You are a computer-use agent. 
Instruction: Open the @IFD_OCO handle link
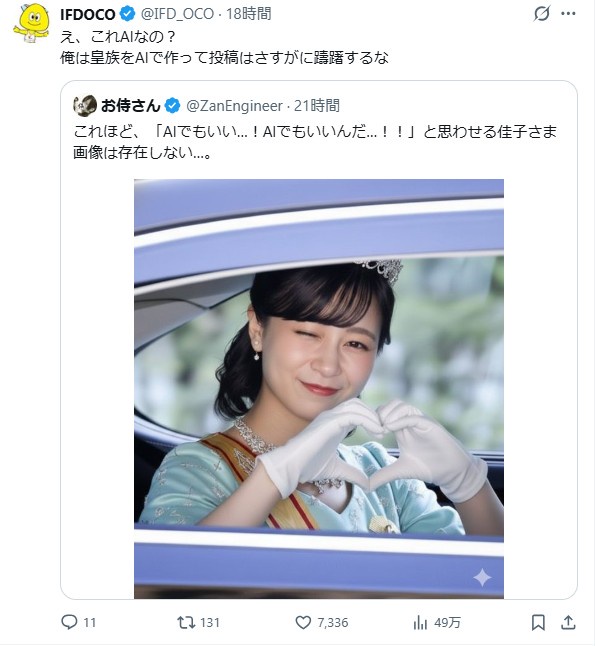pyautogui.click(x=177, y=14)
